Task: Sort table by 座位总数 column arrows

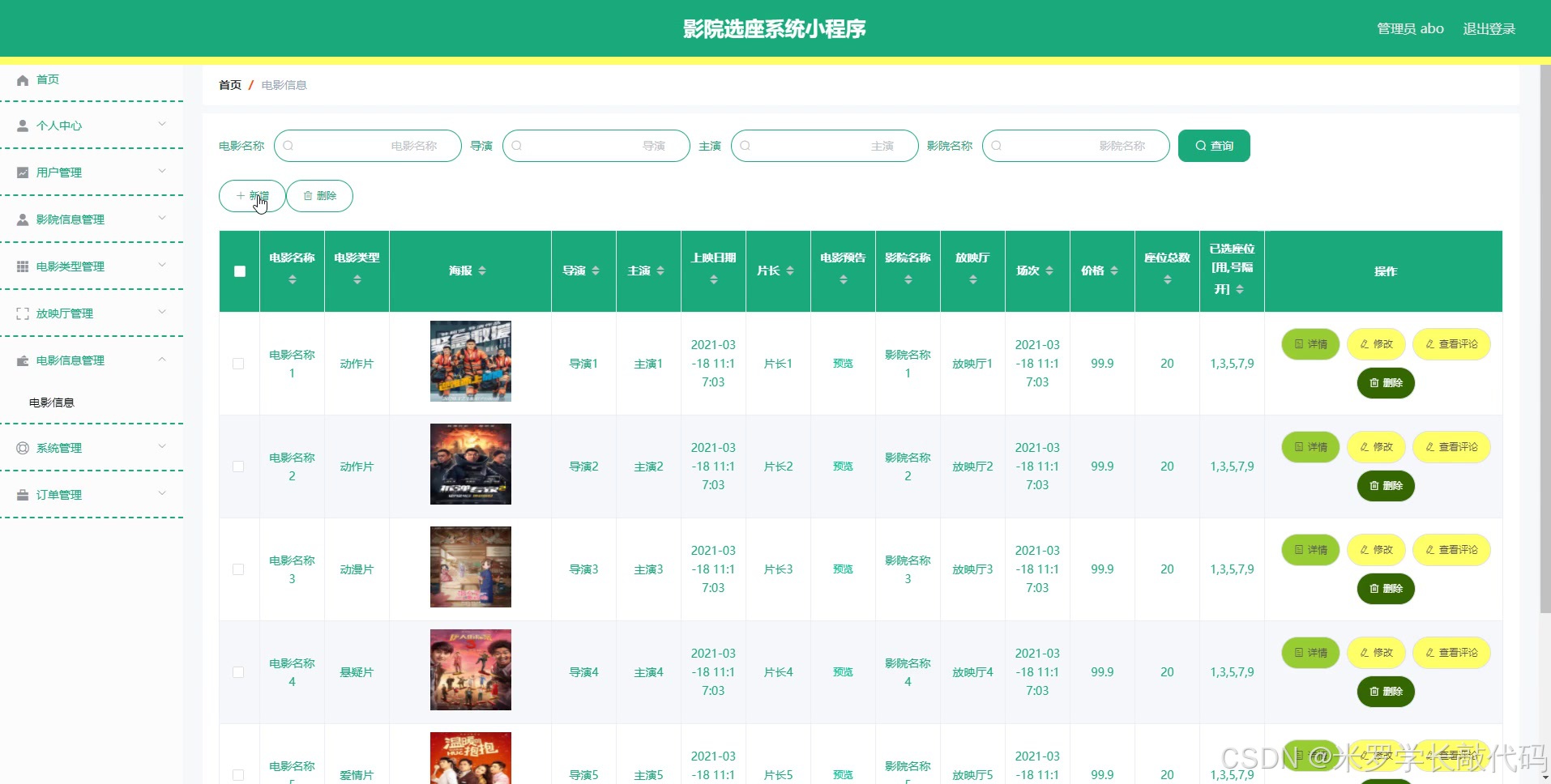Action: pos(1168,279)
